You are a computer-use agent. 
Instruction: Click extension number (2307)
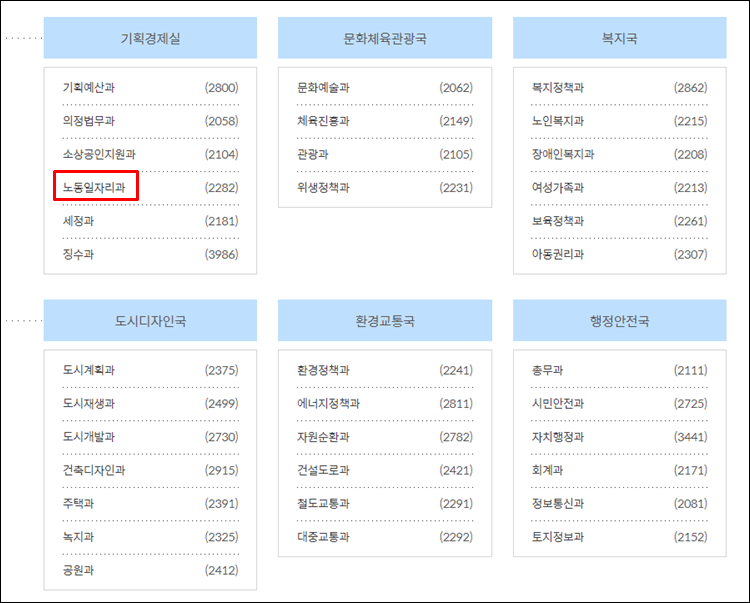tap(691, 254)
